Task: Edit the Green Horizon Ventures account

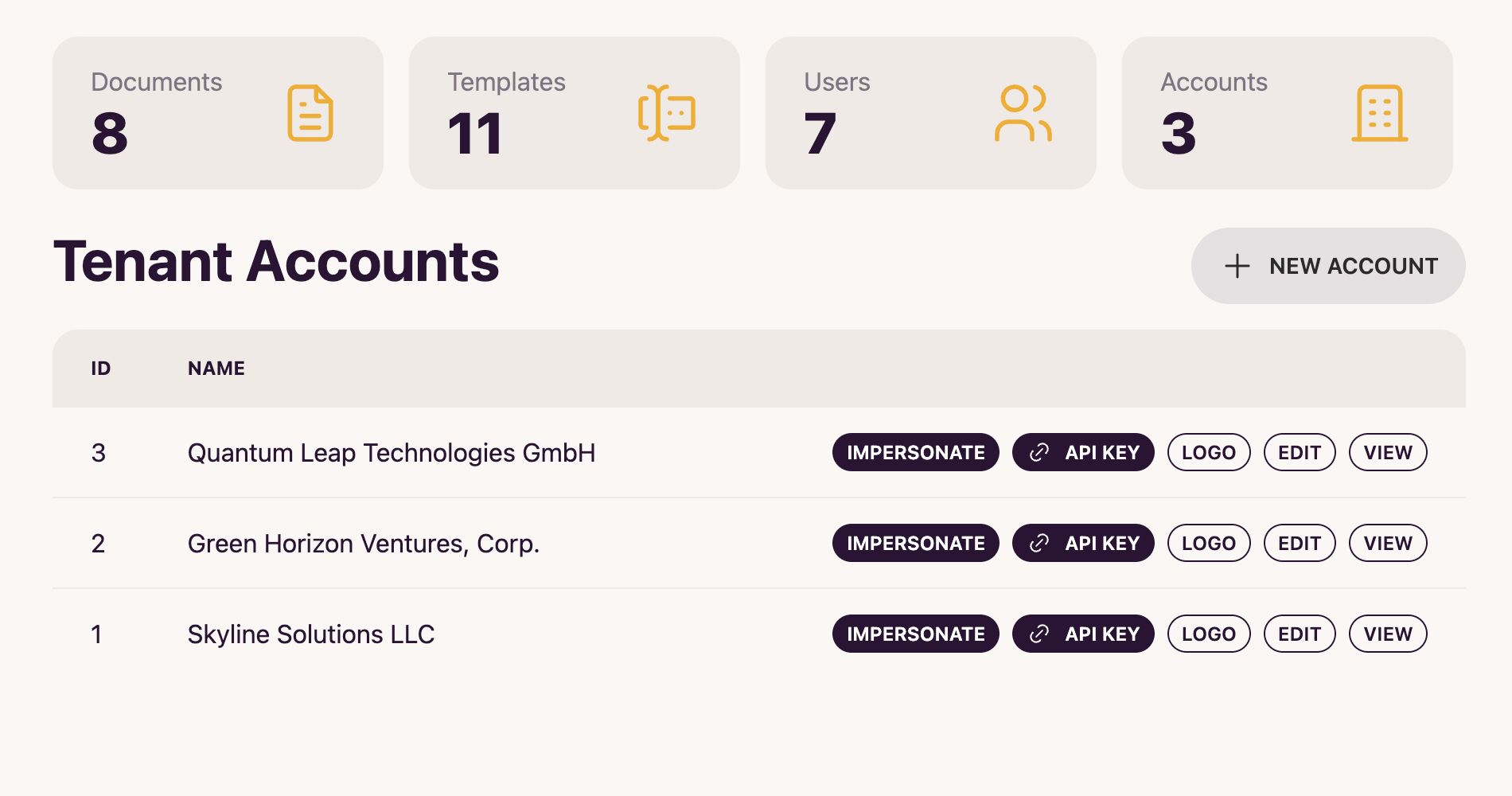Action: point(1300,544)
